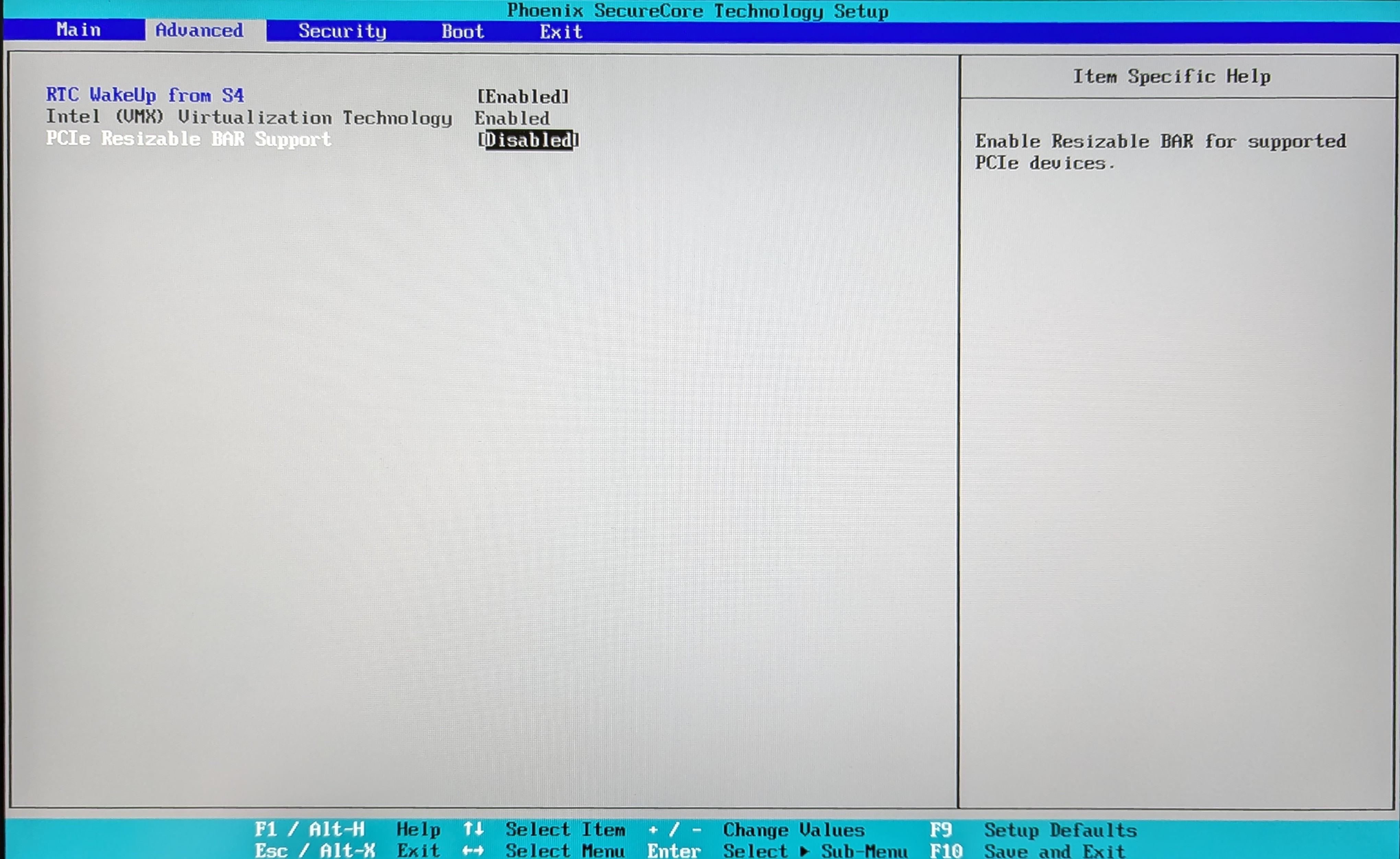This screenshot has height=859, width=1400.
Task: Open the Exit menu tab
Action: (x=561, y=32)
